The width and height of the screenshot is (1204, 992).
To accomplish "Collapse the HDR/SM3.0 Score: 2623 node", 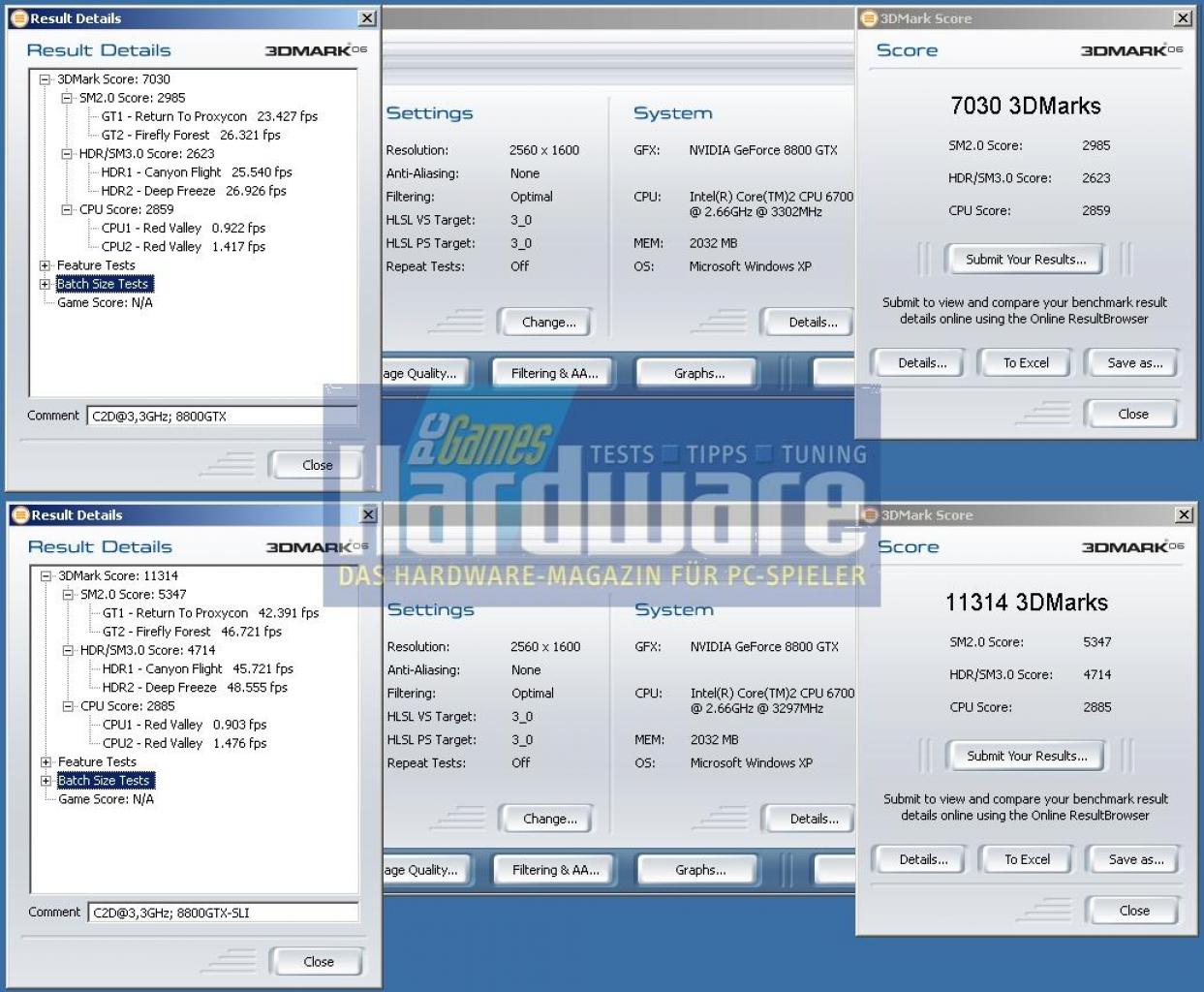I will pyautogui.click(x=67, y=154).
